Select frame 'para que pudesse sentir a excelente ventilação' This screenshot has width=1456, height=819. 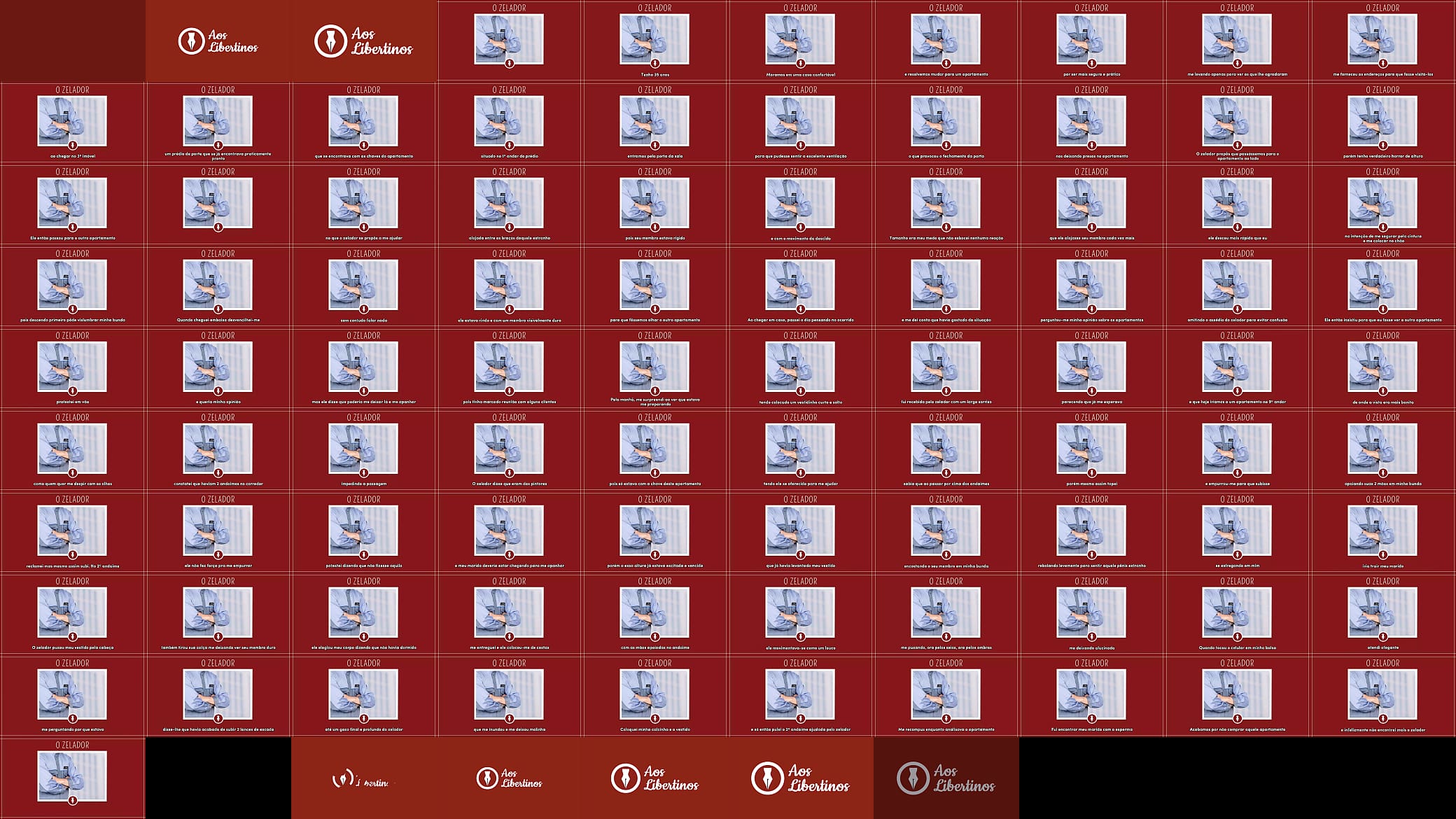pos(800,122)
